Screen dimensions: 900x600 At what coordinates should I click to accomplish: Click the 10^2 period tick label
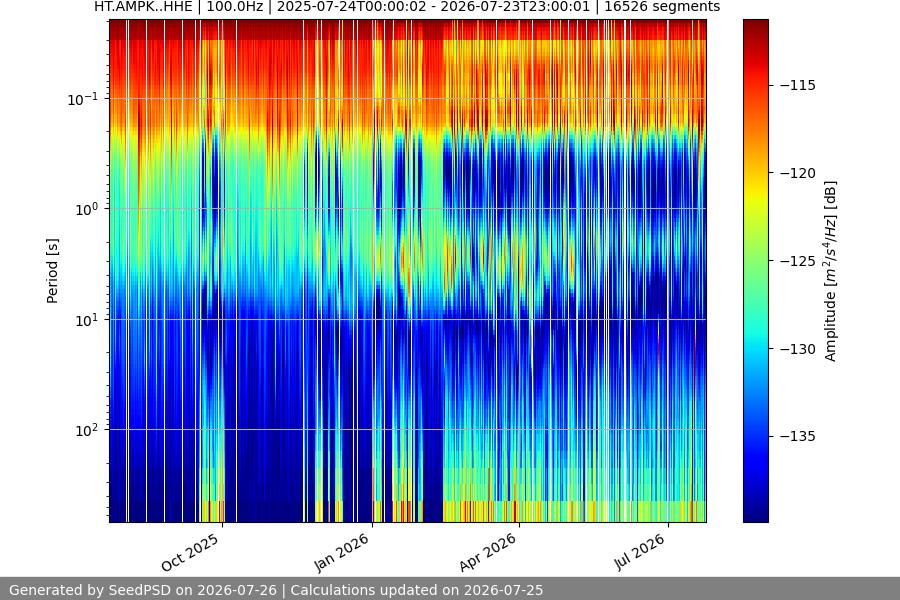[86, 430]
